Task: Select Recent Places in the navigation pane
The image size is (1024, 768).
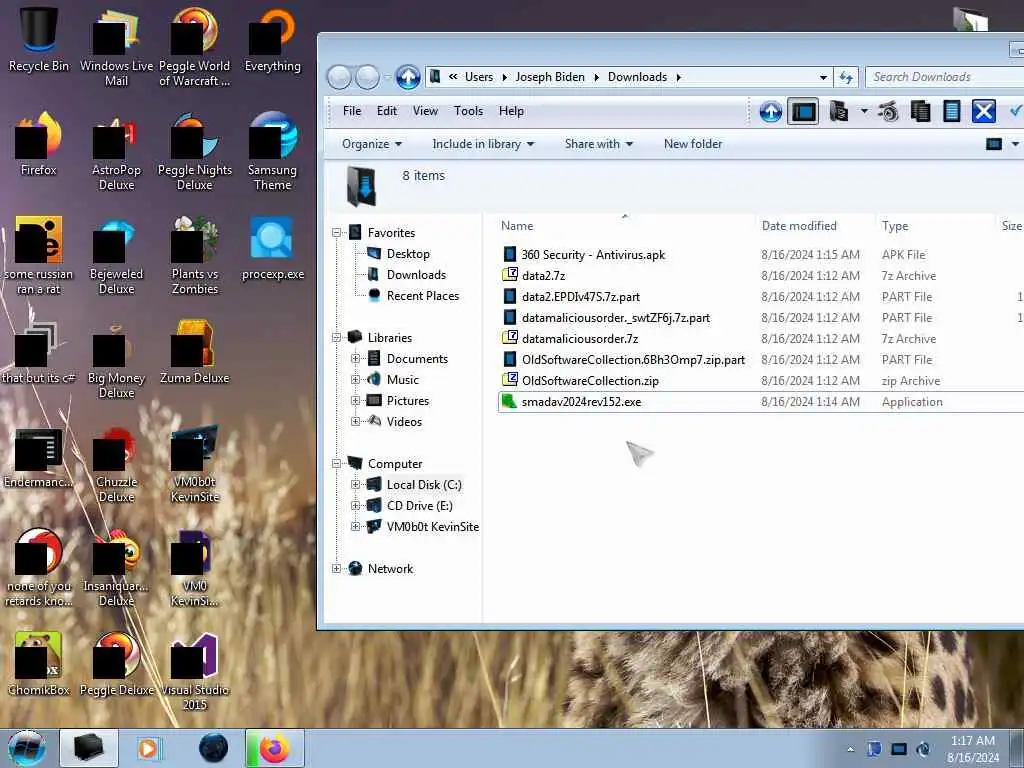Action: [423, 296]
